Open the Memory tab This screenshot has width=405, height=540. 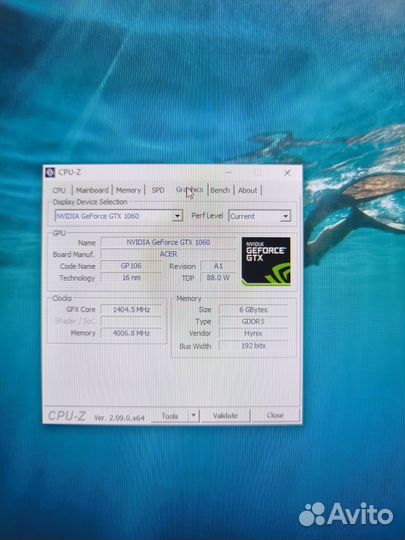click(128, 190)
